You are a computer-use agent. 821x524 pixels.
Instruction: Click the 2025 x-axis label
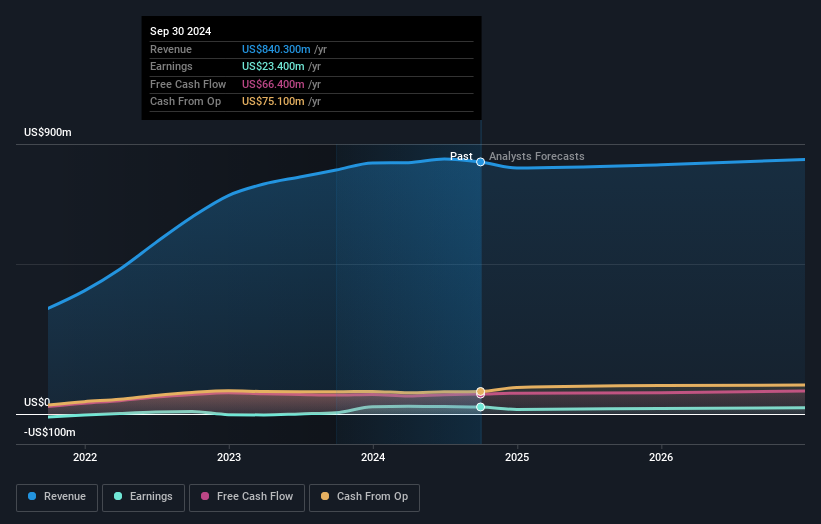tap(517, 457)
